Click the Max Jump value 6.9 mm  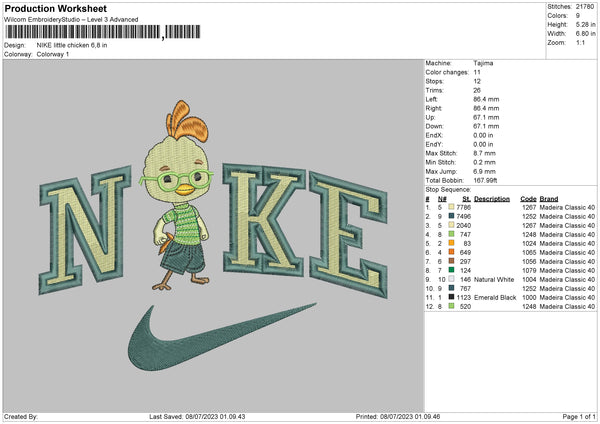coord(484,171)
